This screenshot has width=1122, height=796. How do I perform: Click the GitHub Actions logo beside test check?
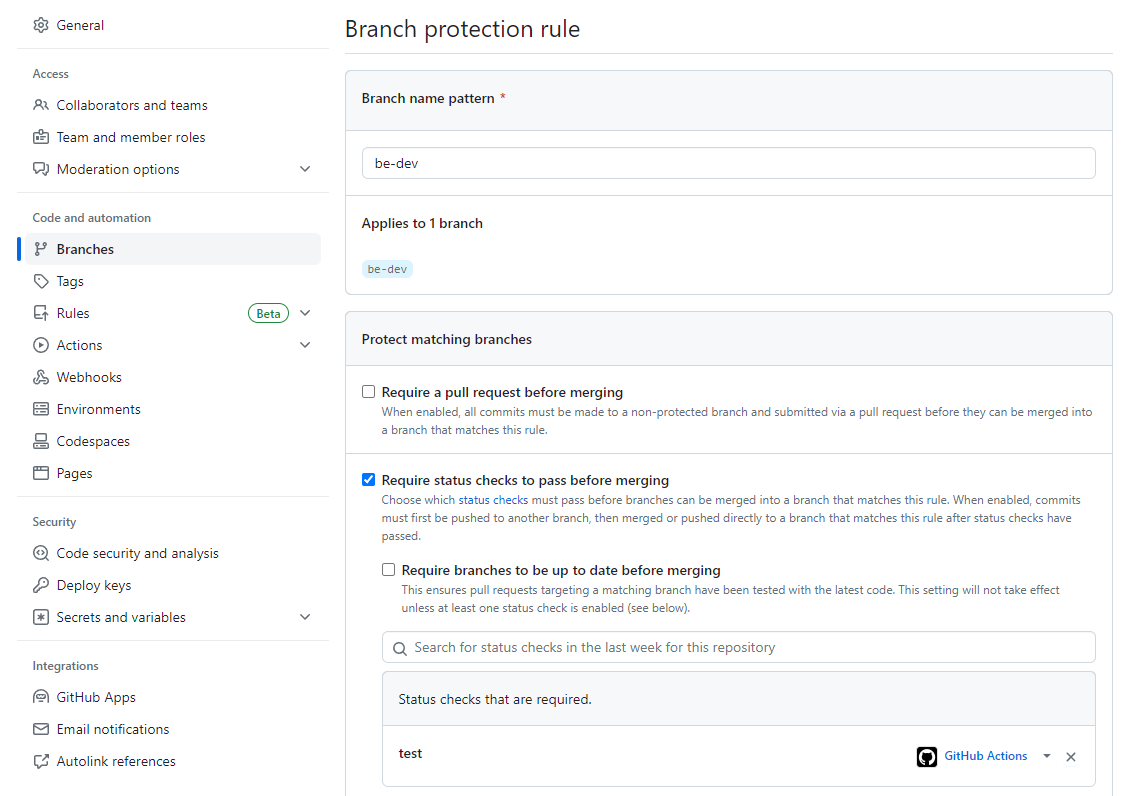coord(927,756)
